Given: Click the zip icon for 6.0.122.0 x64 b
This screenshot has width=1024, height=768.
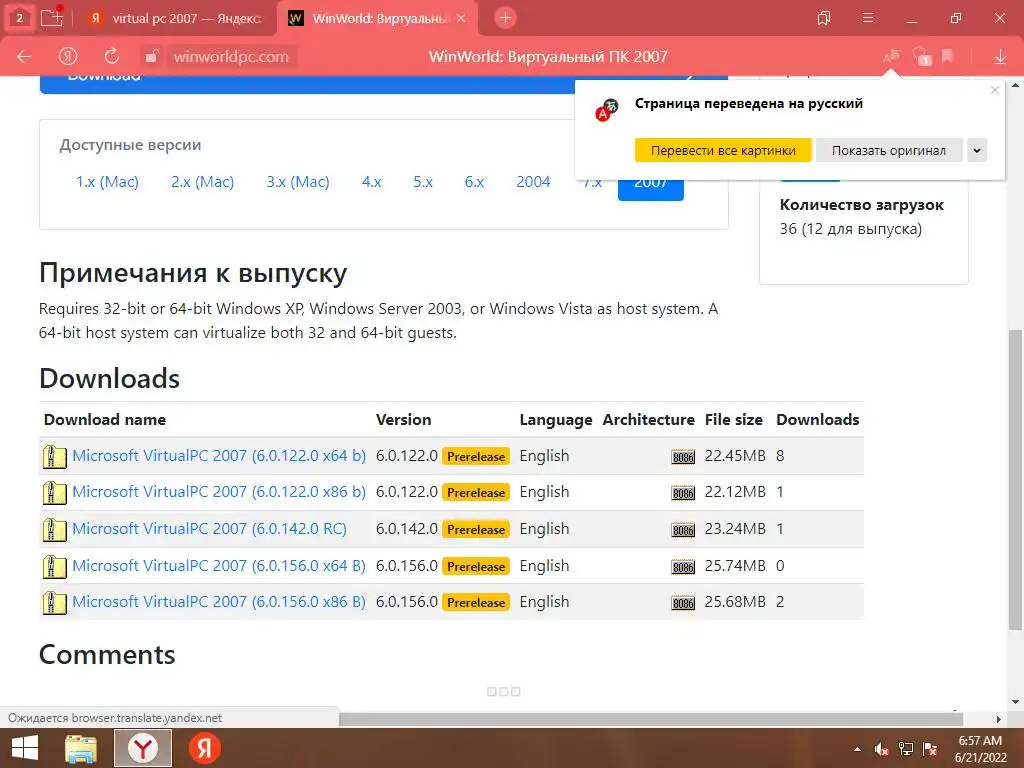Looking at the screenshot, I should pyautogui.click(x=54, y=456).
